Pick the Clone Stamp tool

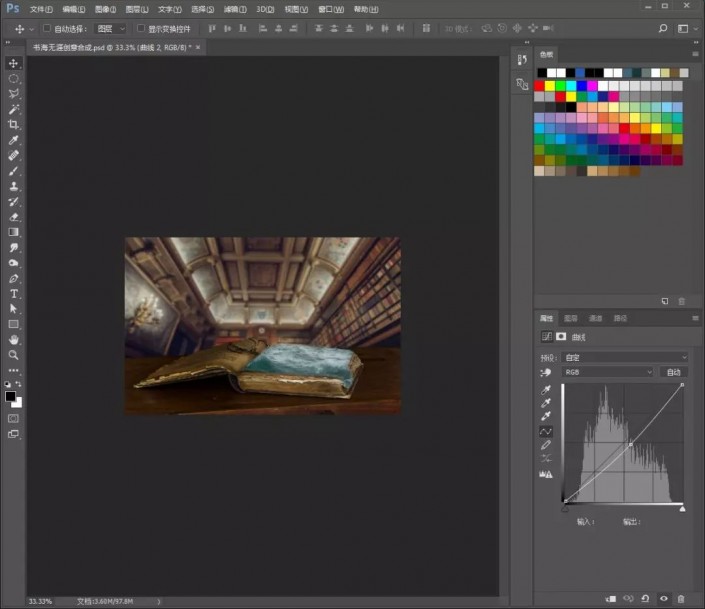[13, 186]
